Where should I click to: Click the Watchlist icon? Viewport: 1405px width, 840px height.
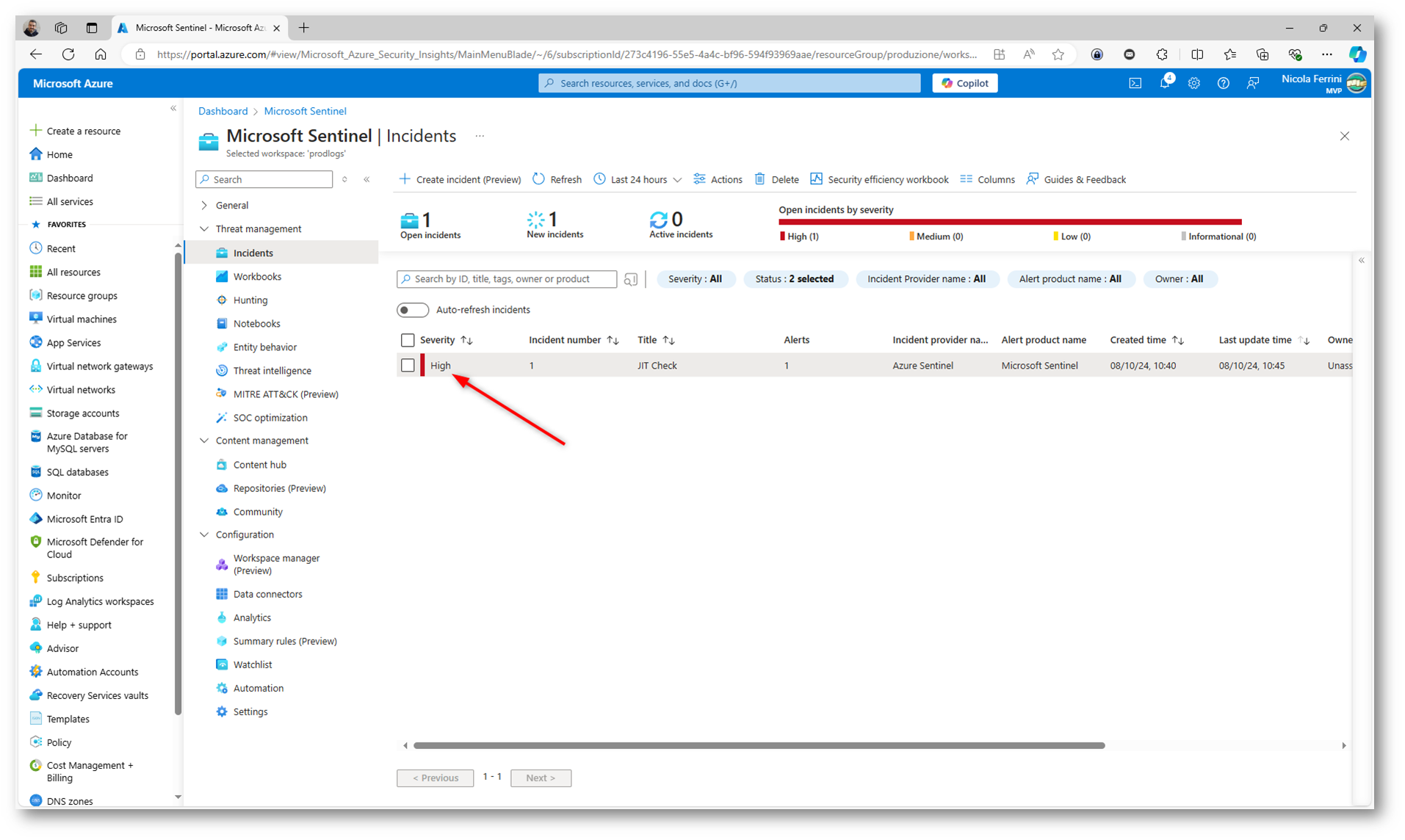222,664
